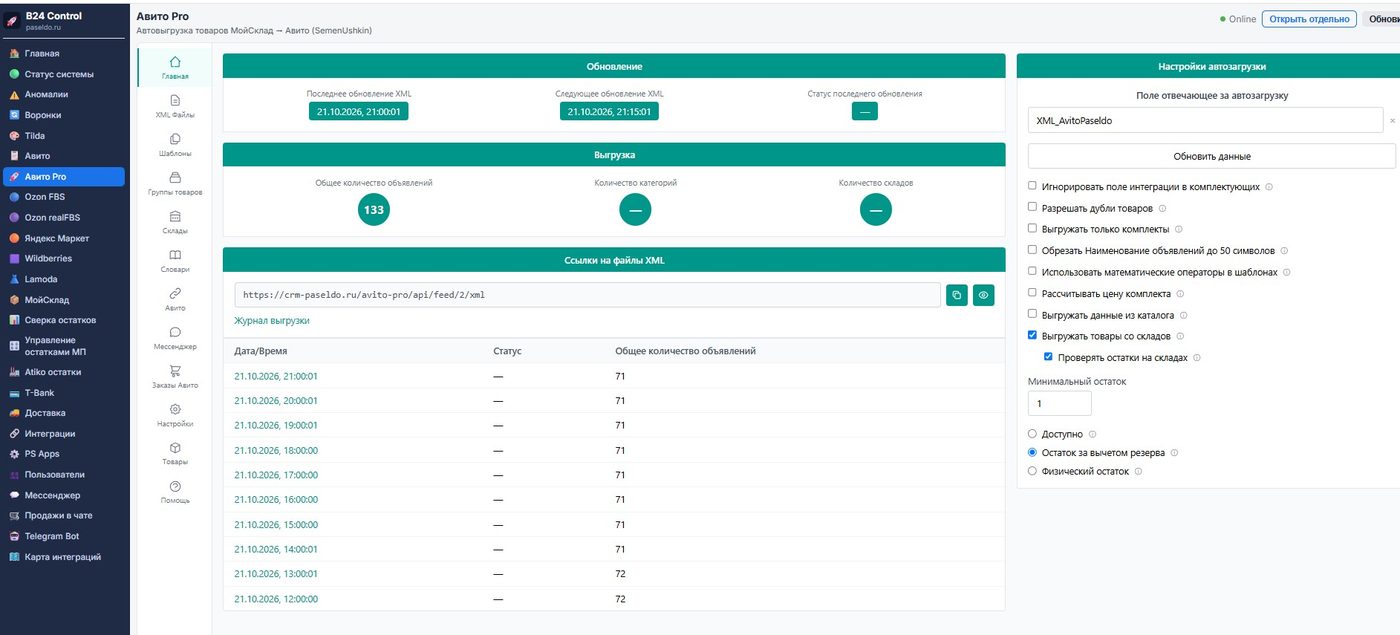Open XML Файлы section icon

point(175,101)
